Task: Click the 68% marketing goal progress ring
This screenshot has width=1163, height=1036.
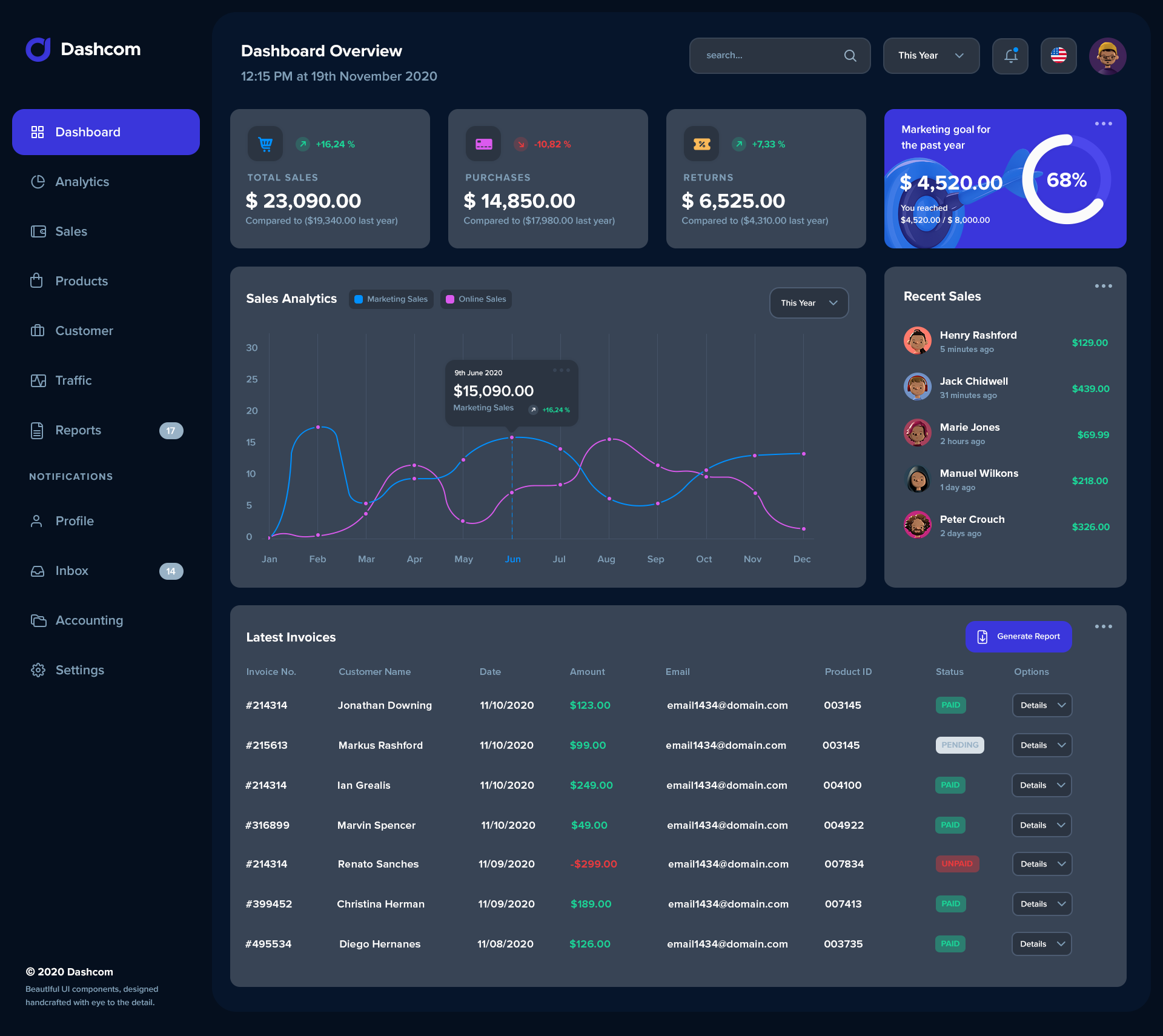Action: [1066, 179]
